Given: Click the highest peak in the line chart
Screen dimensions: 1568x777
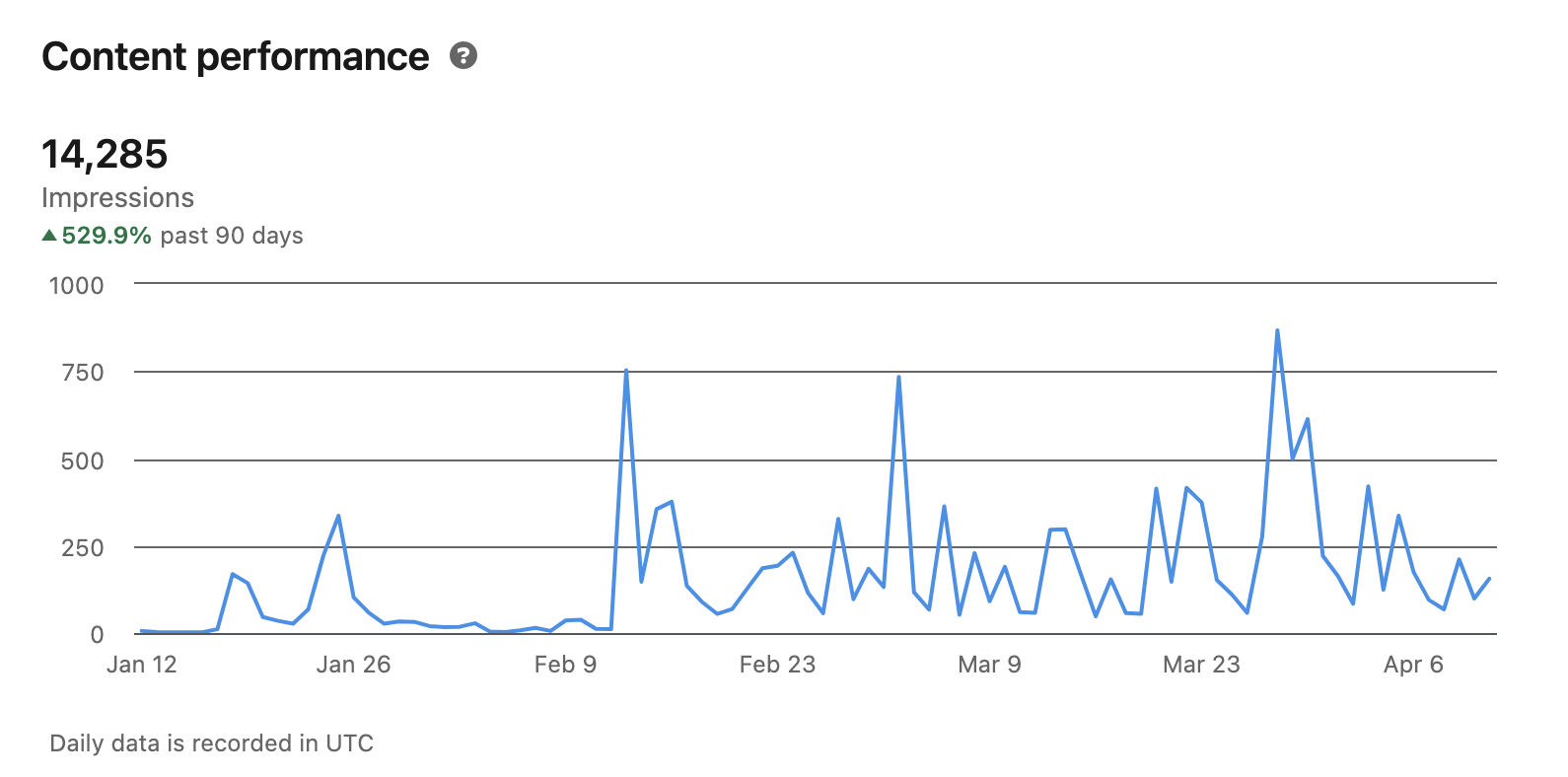Looking at the screenshot, I should 1277,331.
